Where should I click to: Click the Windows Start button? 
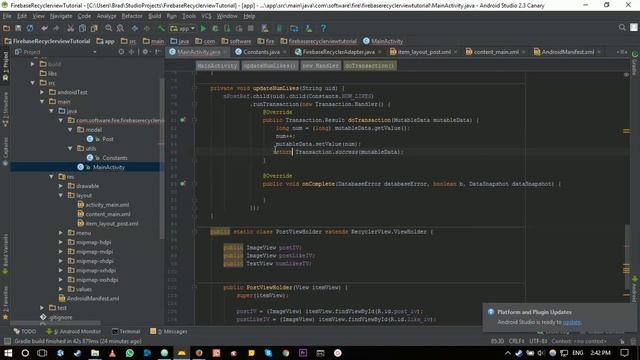click(x=8, y=353)
